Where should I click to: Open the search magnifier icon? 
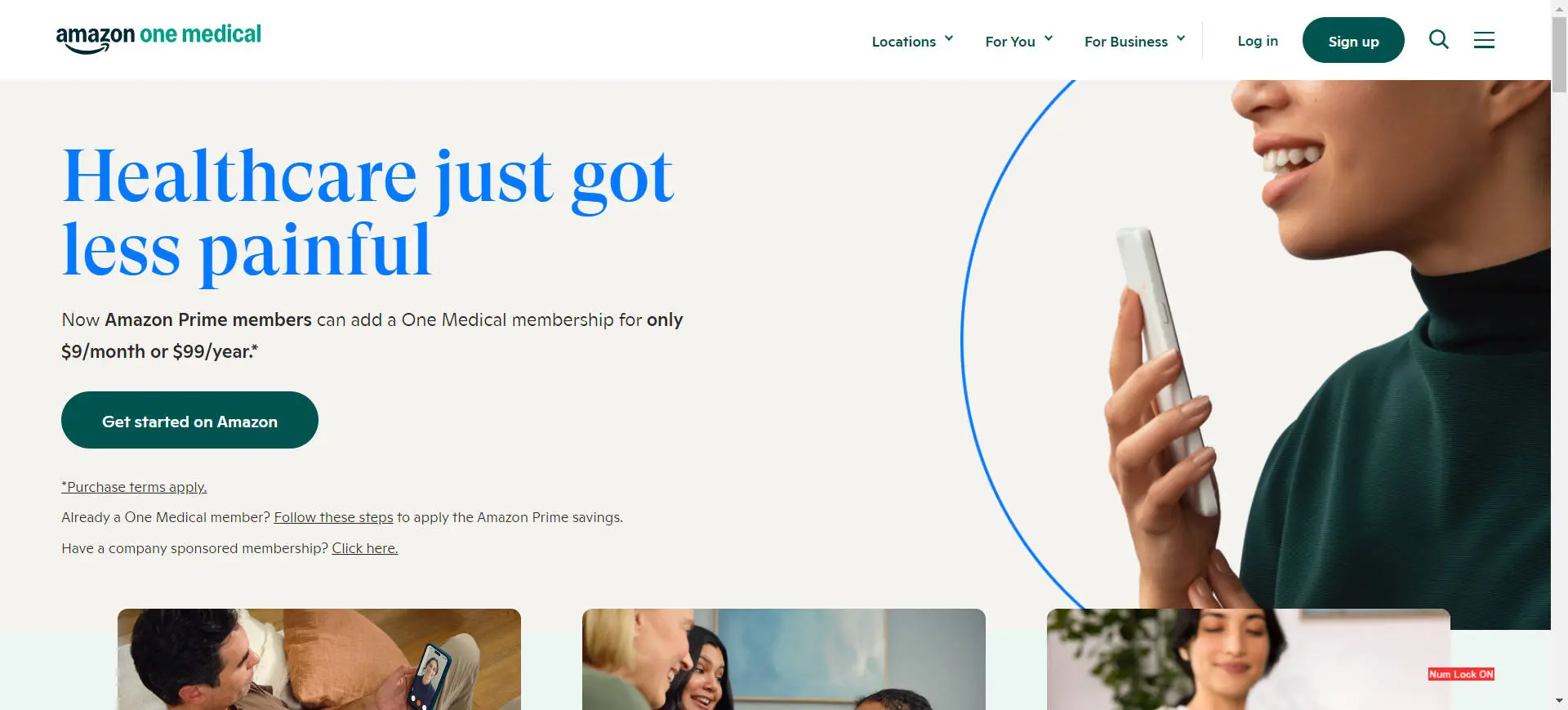(1438, 39)
